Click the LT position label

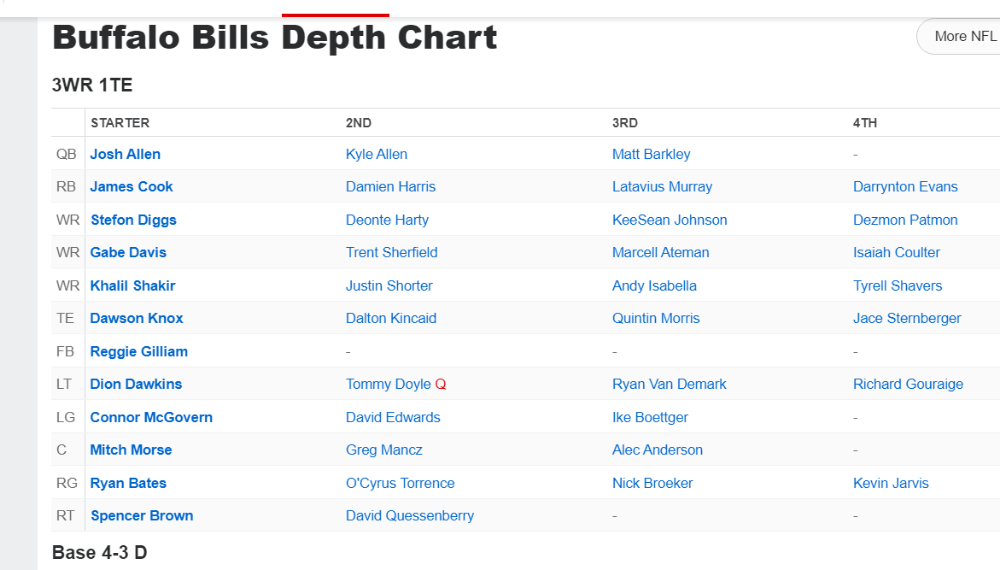click(x=64, y=384)
